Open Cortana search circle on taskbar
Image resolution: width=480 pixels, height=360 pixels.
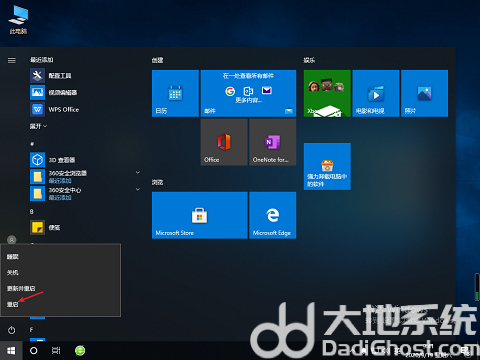click(x=34, y=351)
